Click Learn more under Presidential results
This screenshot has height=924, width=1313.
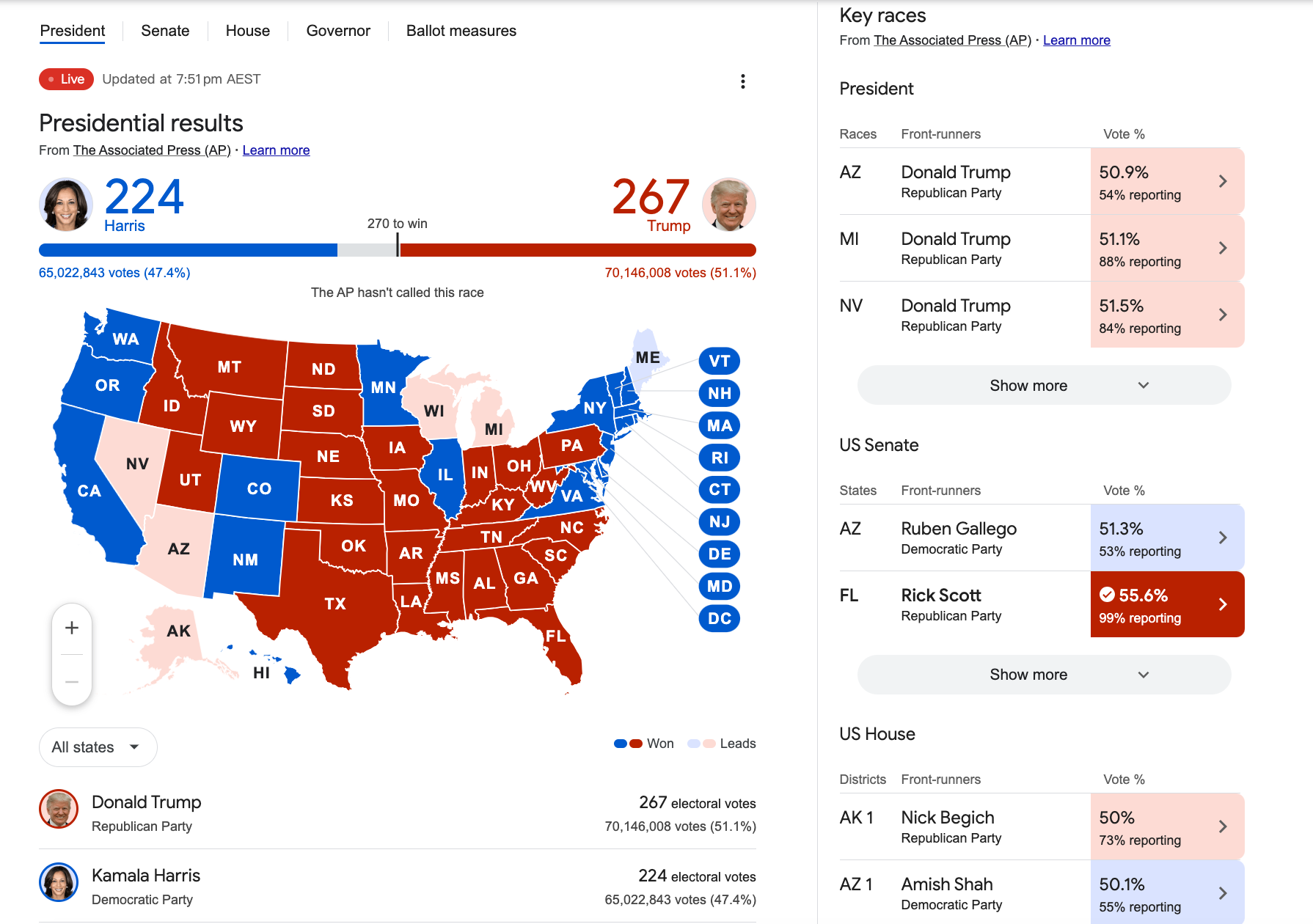pyautogui.click(x=276, y=150)
